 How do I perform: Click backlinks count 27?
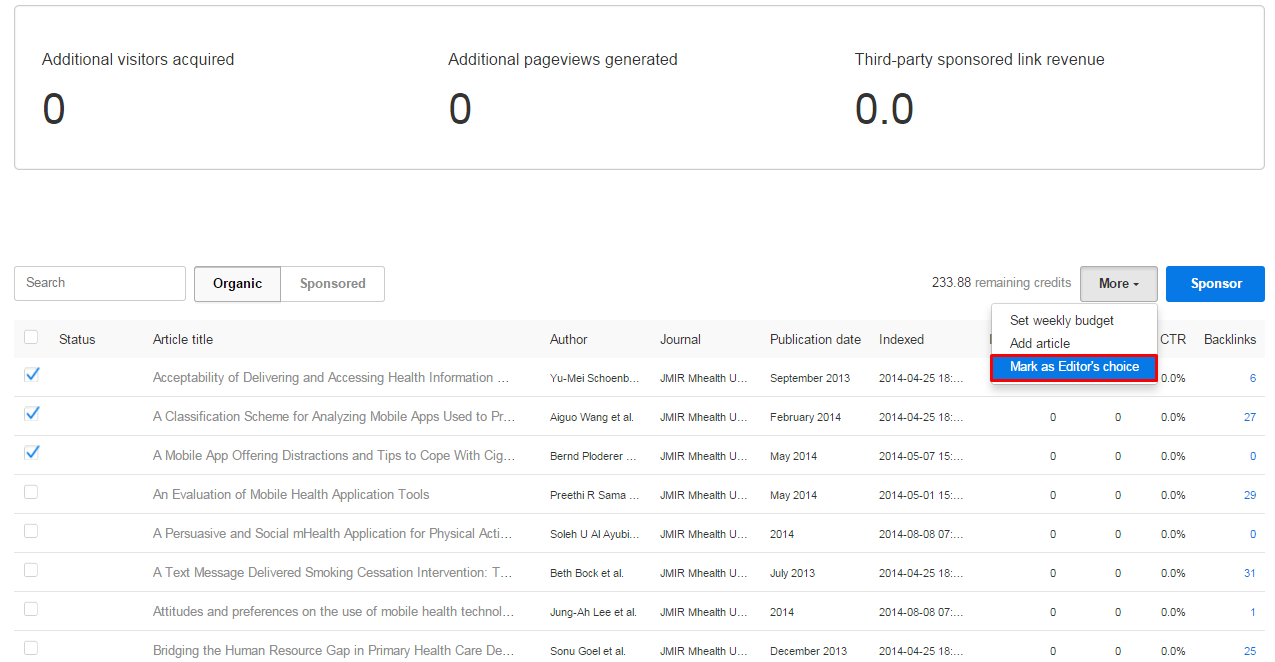pos(1249,417)
